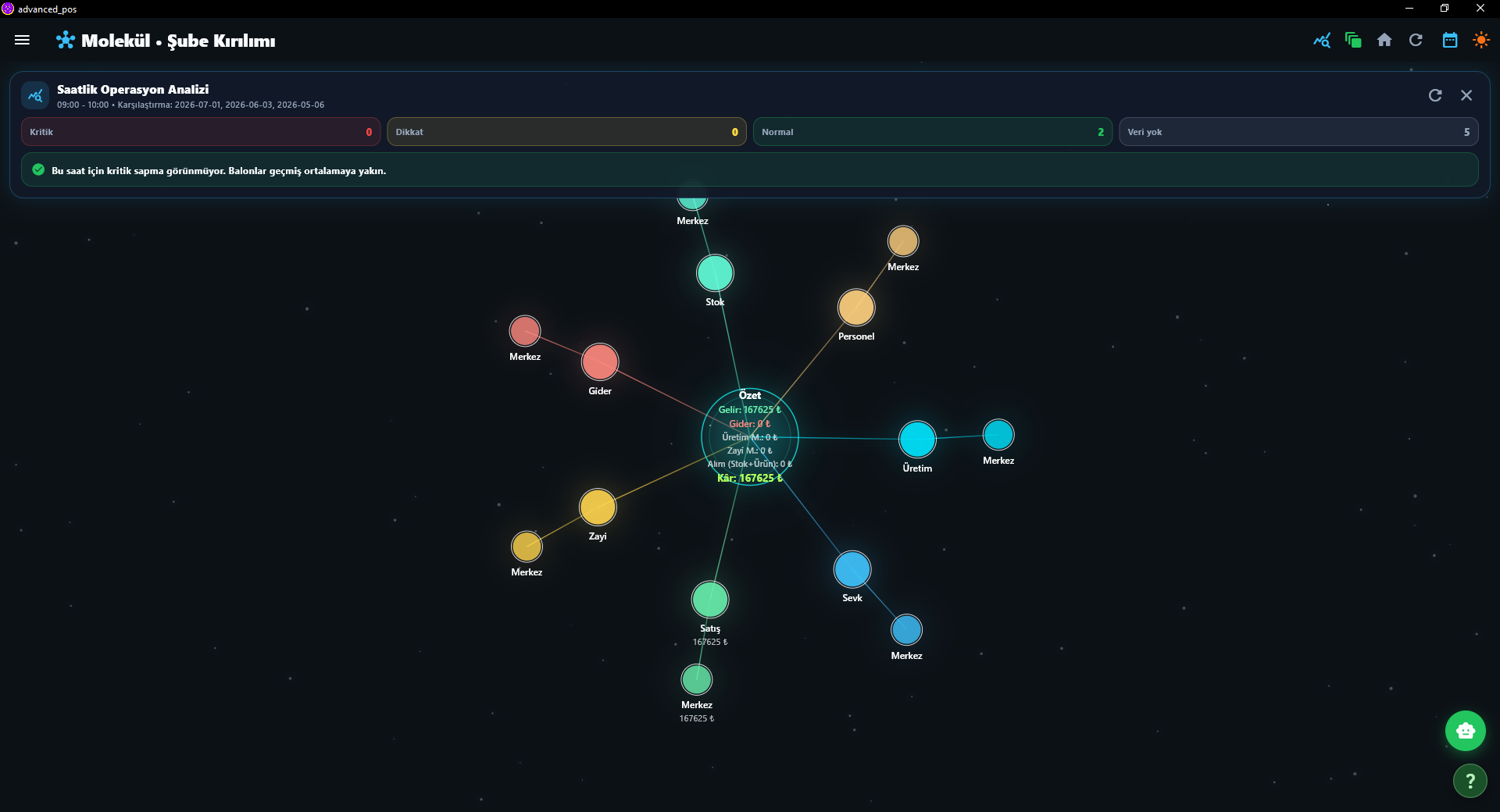The height and width of the screenshot is (812, 1500).
Task: Minimize the advanced_pos window
Action: pos(1409,9)
